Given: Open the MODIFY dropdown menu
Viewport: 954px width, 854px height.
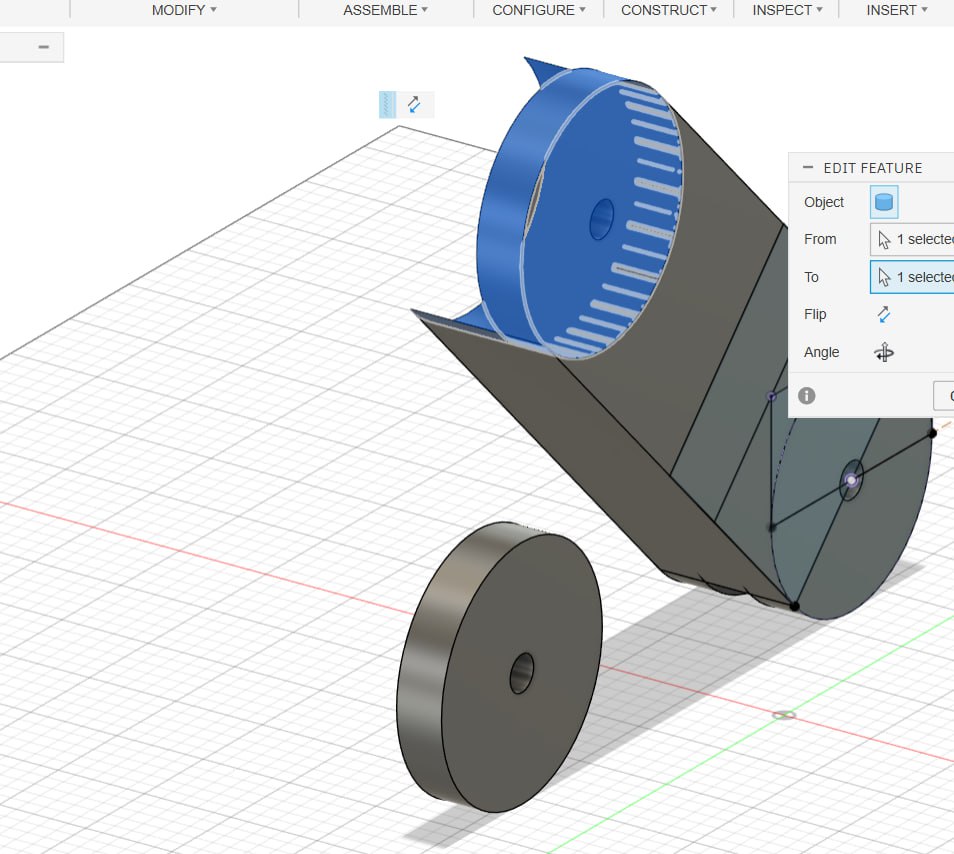Looking at the screenshot, I should tap(184, 10).
